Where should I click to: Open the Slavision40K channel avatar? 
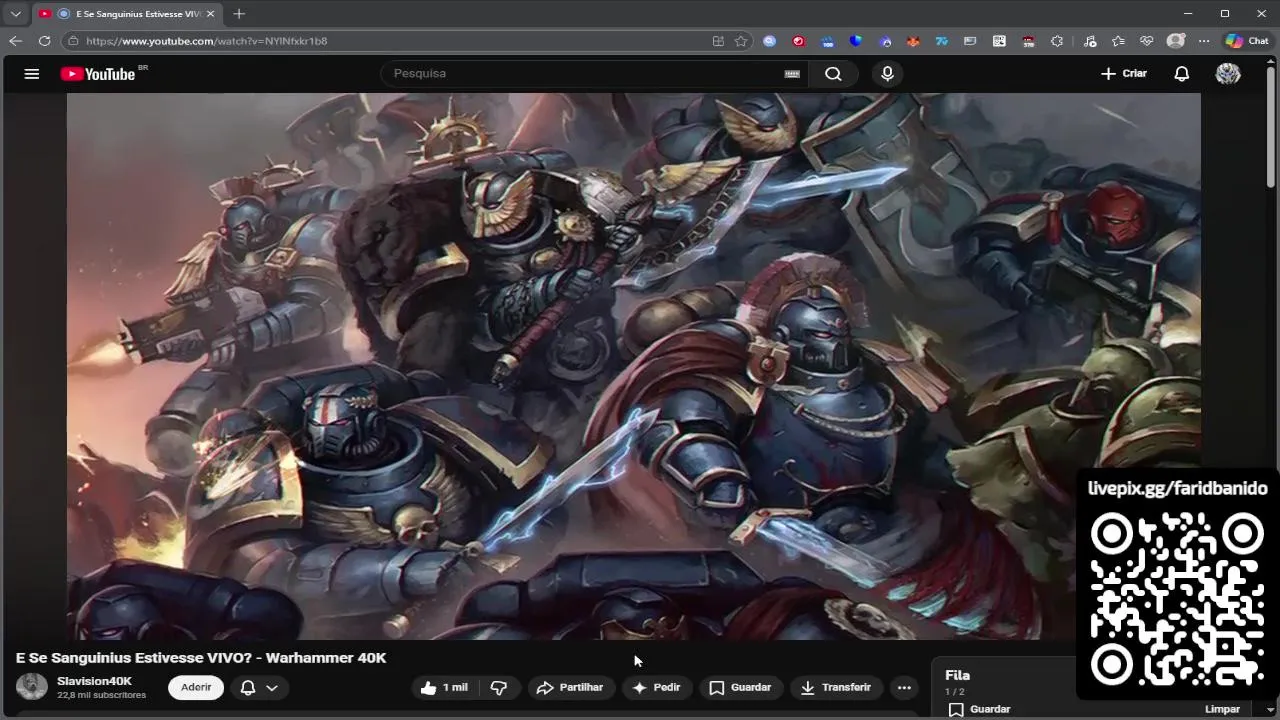click(32, 687)
